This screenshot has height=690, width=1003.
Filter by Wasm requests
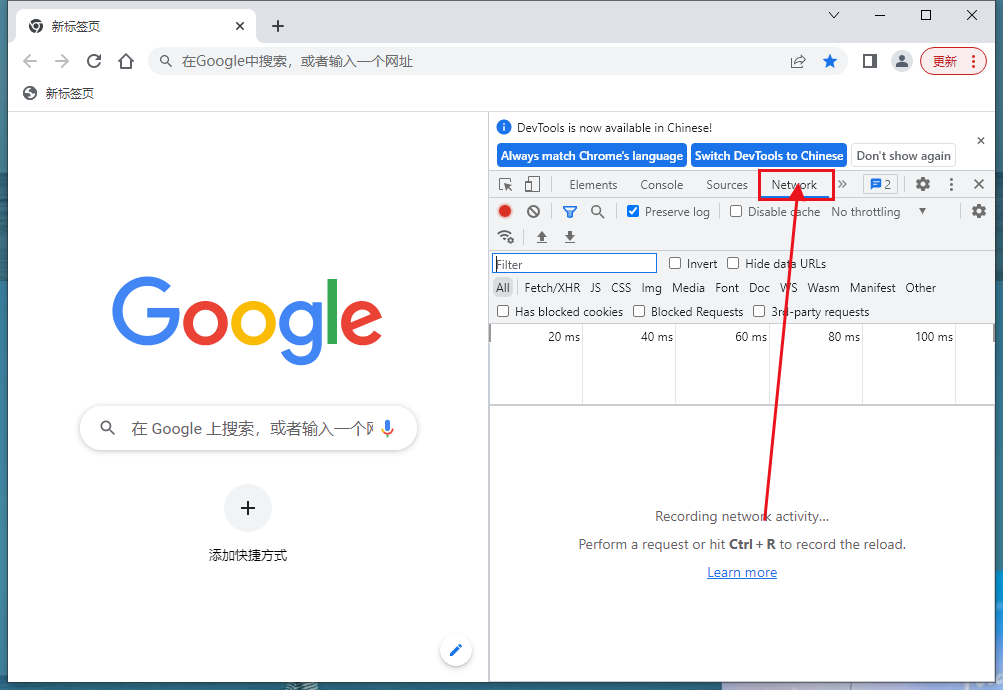tap(823, 288)
